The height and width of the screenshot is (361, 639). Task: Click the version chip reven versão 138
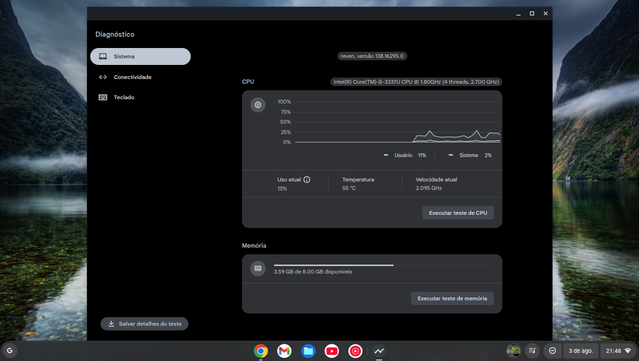tap(372, 56)
